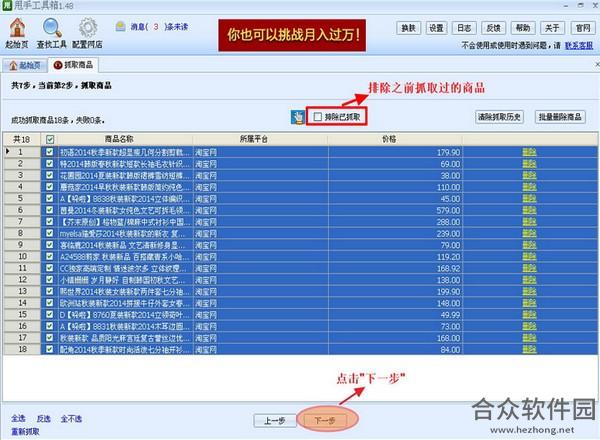Open the 配置网店 gear icon
This screenshot has width=600, height=440.
point(88,33)
